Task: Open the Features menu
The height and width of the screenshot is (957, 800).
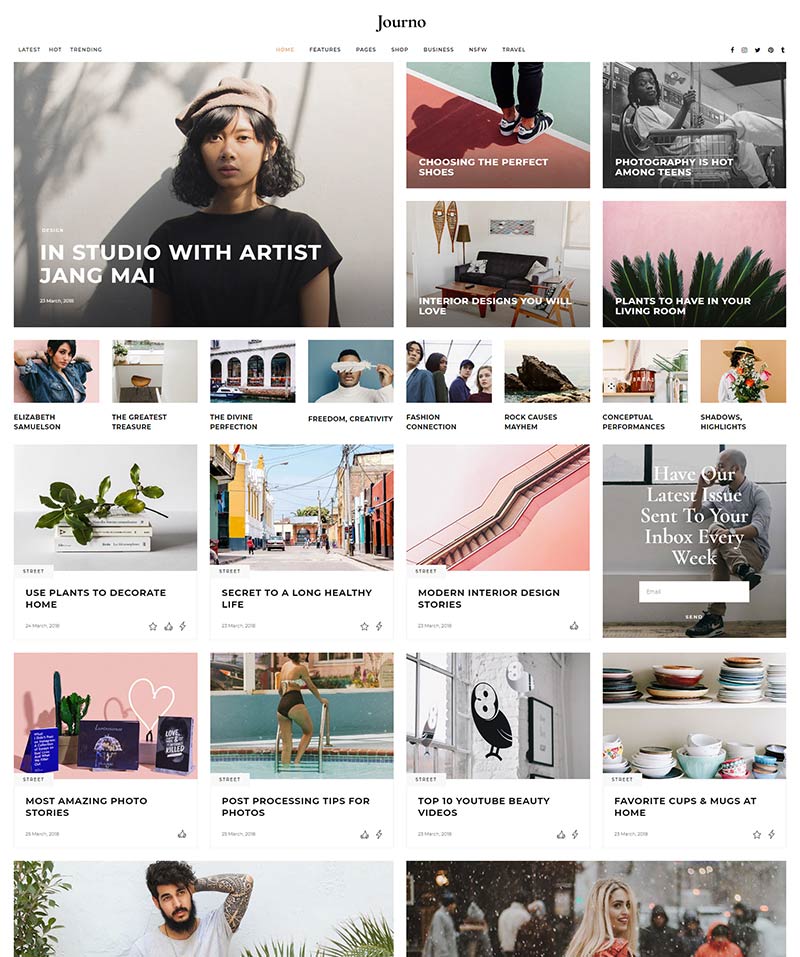Action: tap(325, 50)
